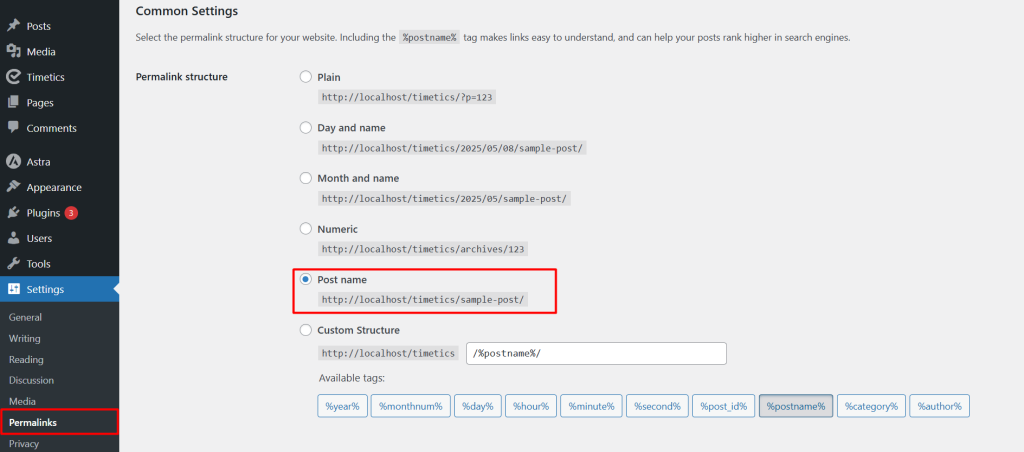Open the Tools wrench icon
Image resolution: width=1024 pixels, height=452 pixels.
tap(13, 264)
